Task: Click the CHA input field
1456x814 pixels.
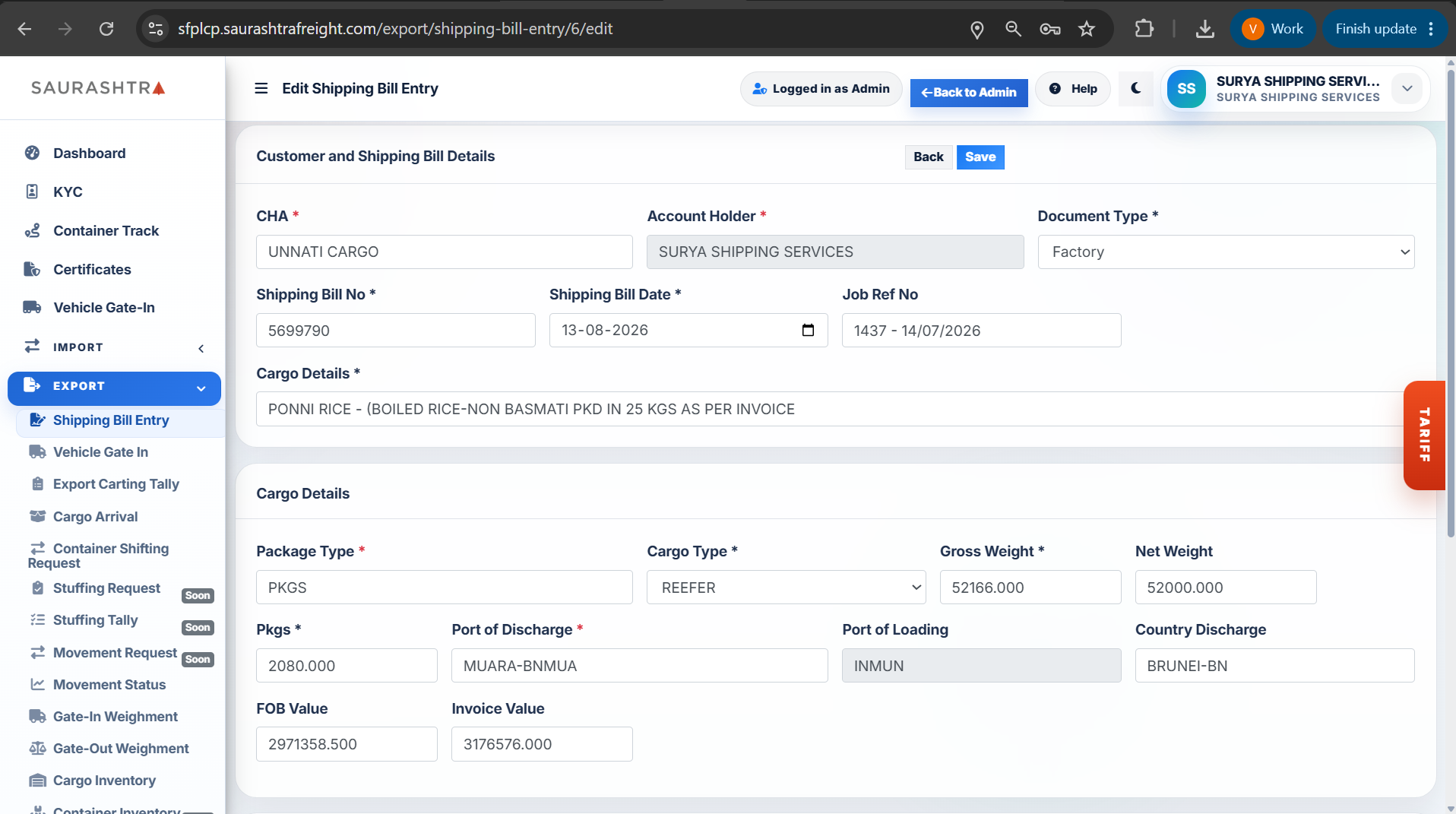Action: (x=445, y=252)
